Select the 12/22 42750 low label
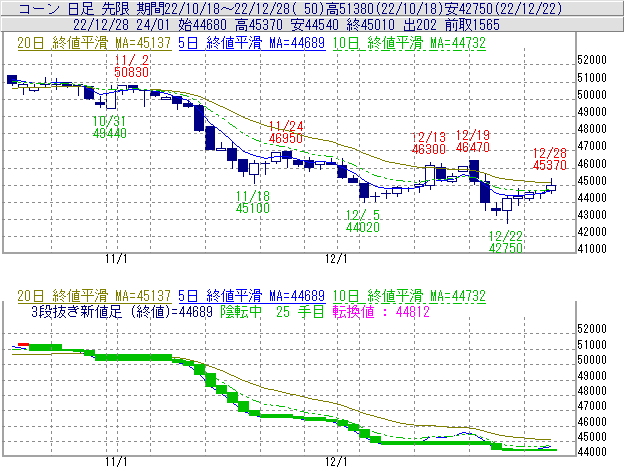The width and height of the screenshot is (624, 475). 505,242
